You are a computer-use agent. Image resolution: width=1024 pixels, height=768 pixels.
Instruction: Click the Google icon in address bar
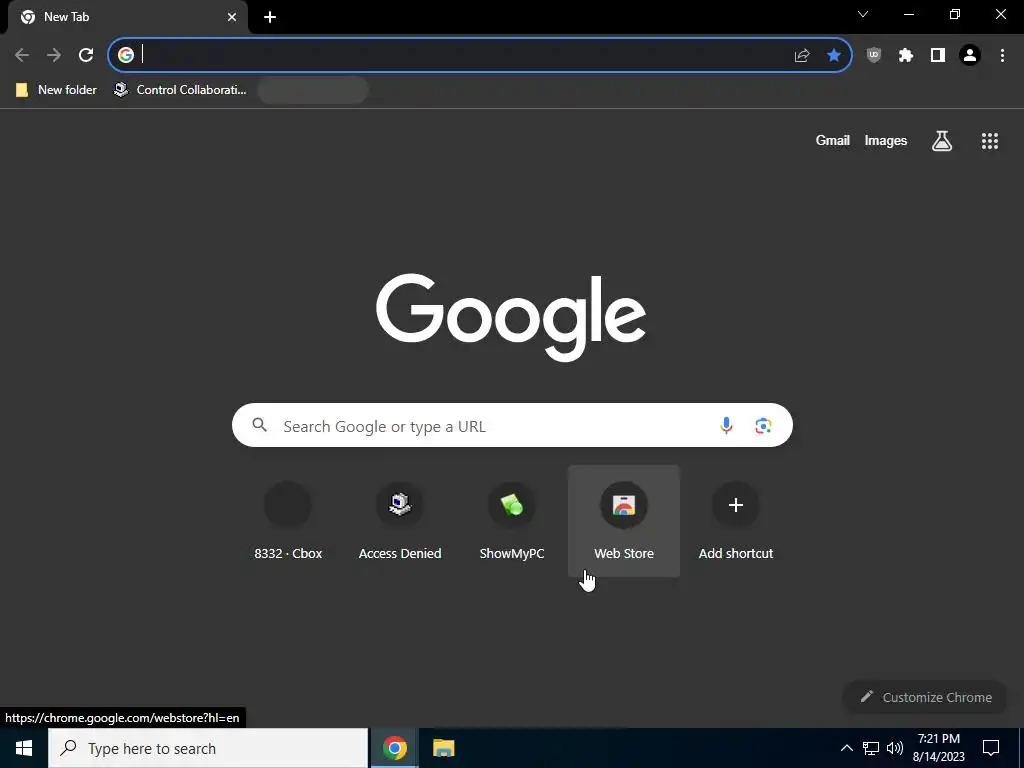point(126,55)
